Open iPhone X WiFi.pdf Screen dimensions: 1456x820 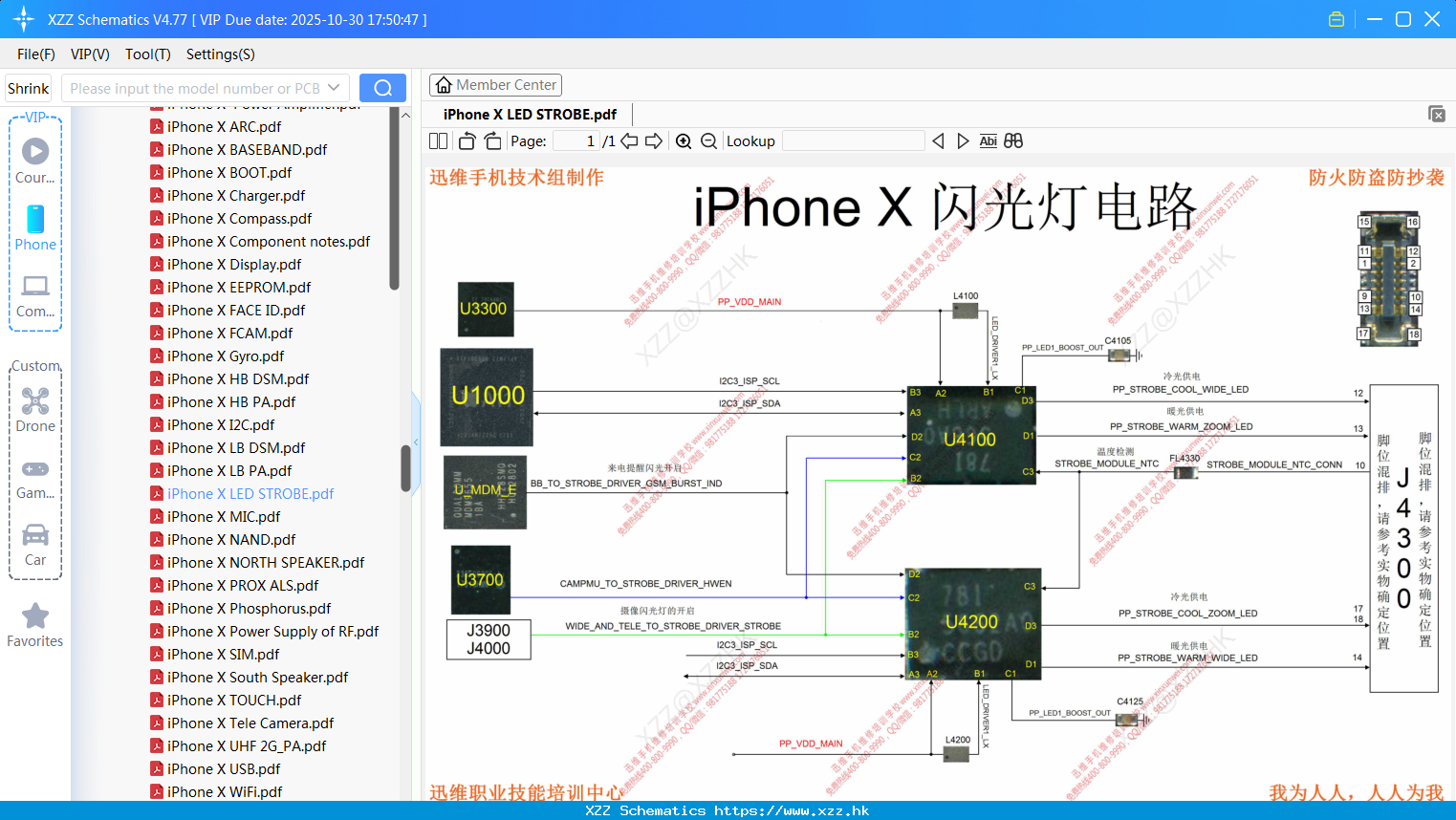click(x=225, y=791)
